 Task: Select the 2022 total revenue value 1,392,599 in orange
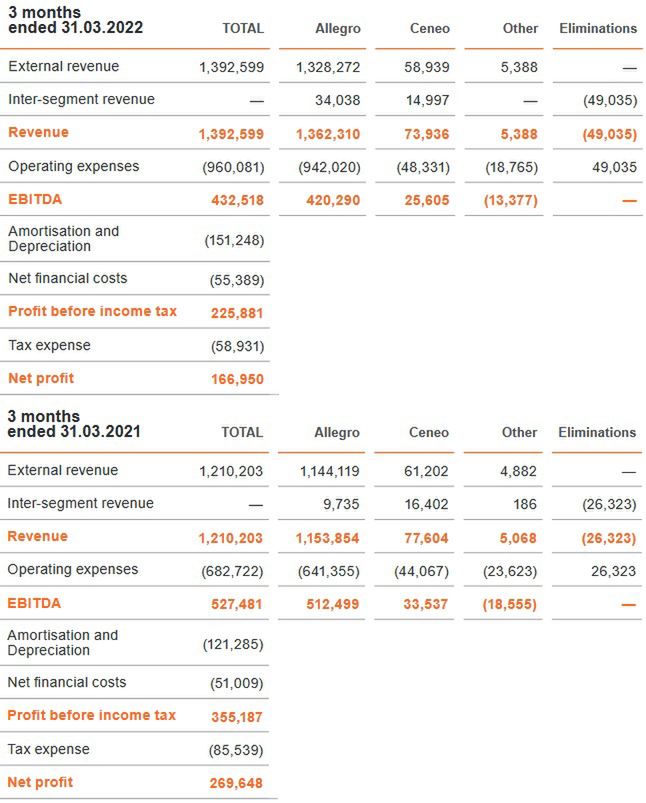[x=231, y=134]
